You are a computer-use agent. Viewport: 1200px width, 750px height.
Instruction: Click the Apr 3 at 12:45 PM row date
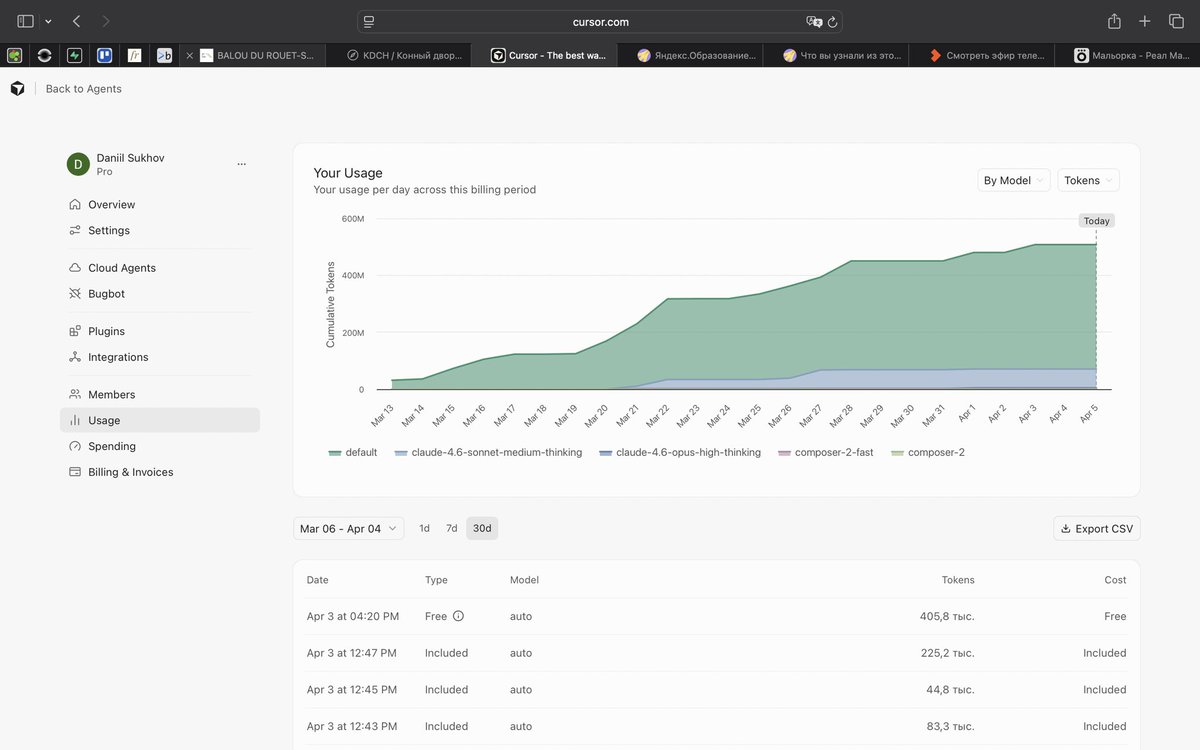(352, 690)
